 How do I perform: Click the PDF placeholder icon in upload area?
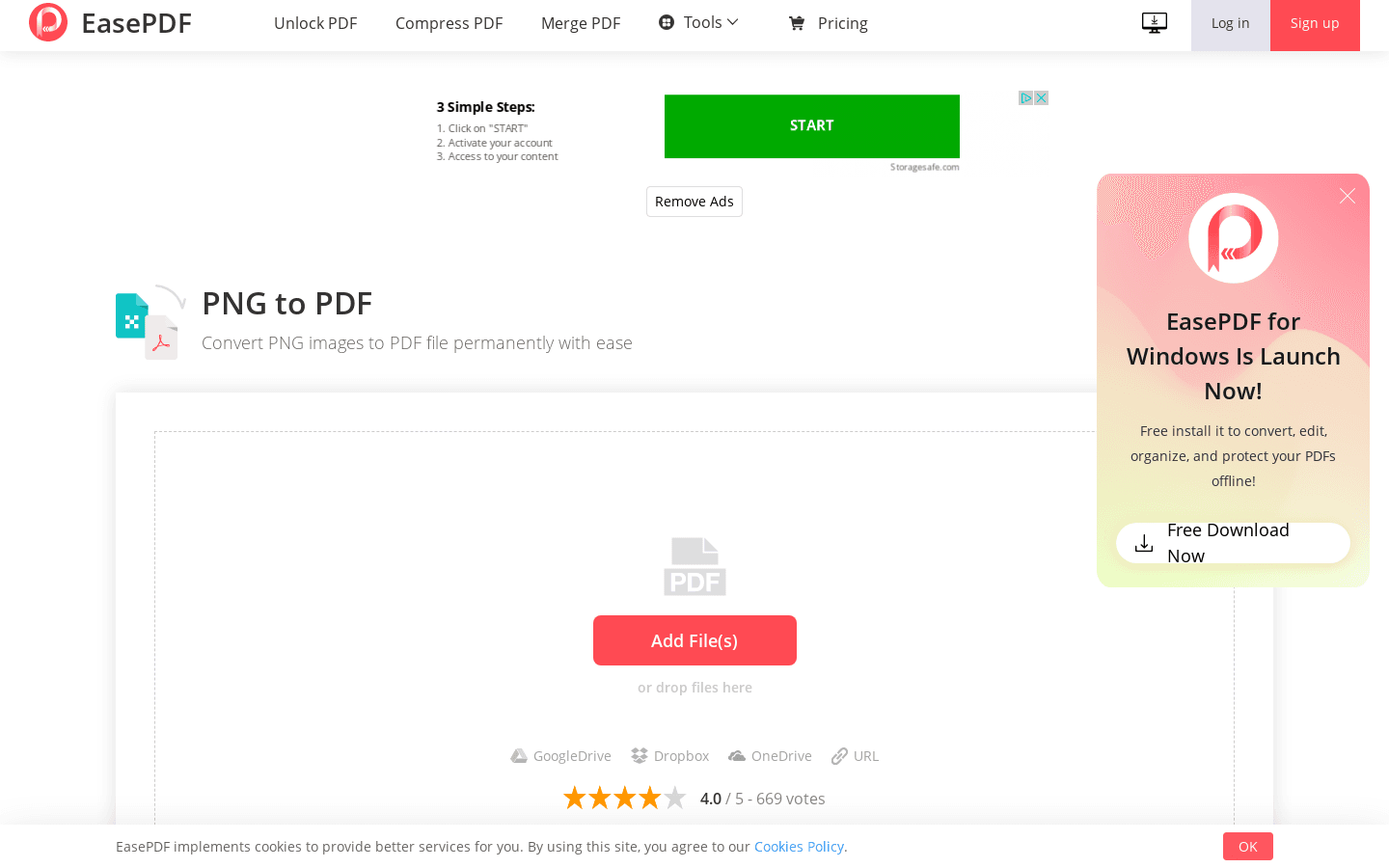(694, 566)
